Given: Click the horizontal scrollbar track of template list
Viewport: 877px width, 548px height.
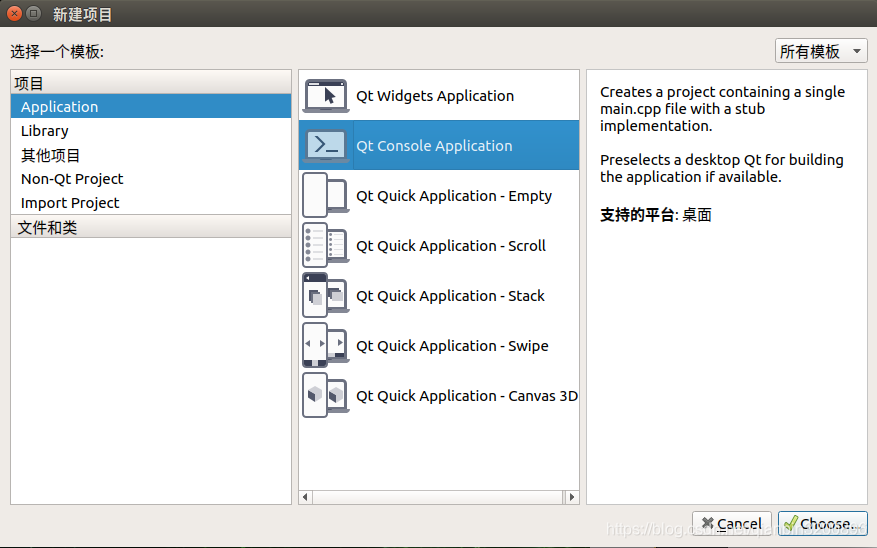Looking at the screenshot, I should click(x=438, y=497).
